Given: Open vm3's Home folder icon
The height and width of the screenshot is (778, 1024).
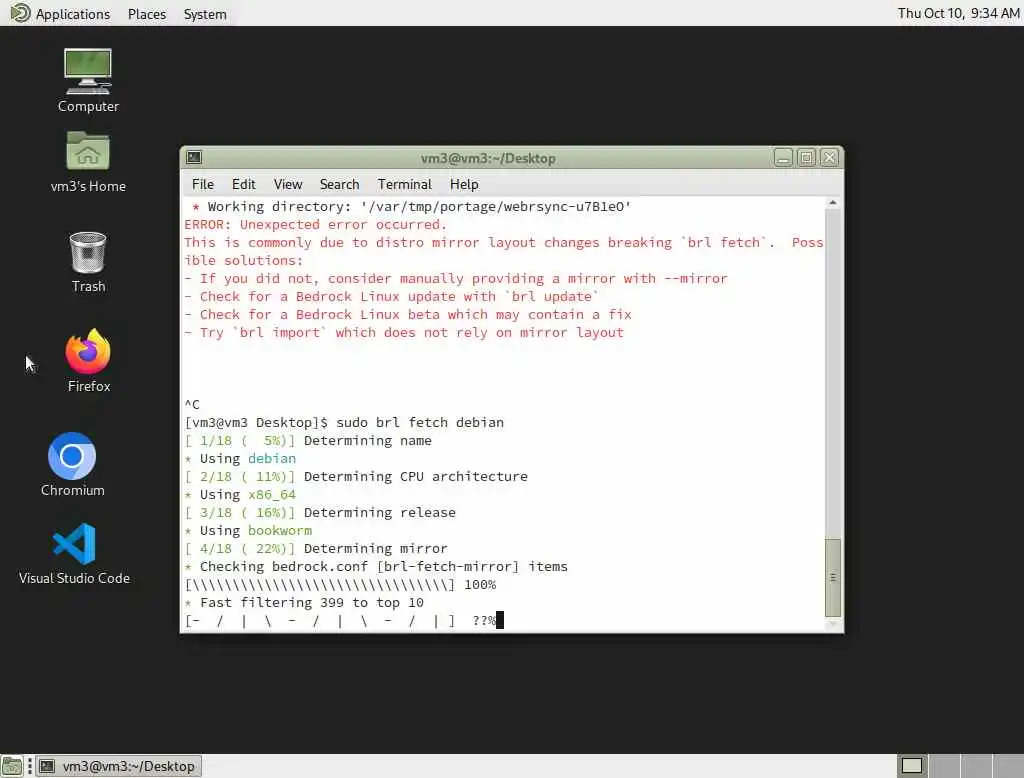Looking at the screenshot, I should pyautogui.click(x=88, y=162).
